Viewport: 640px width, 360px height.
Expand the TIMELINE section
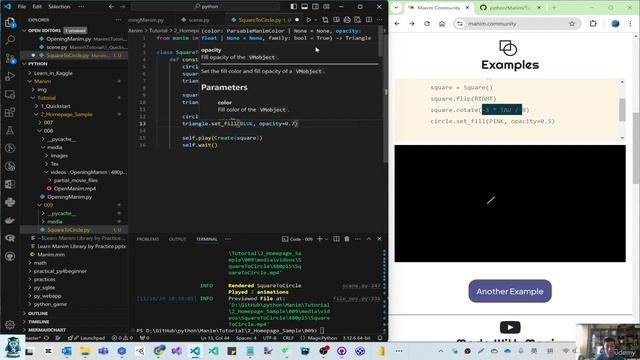coord(39,322)
